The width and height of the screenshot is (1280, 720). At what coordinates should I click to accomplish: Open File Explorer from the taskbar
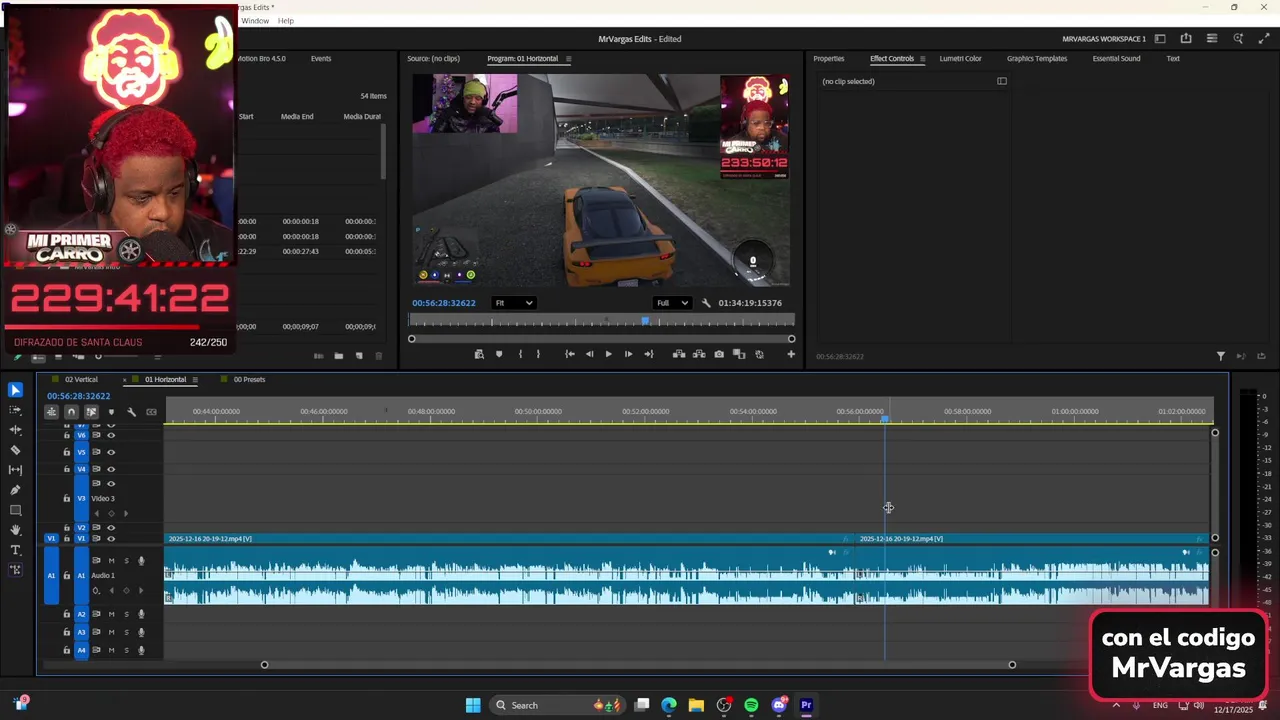[x=696, y=705]
